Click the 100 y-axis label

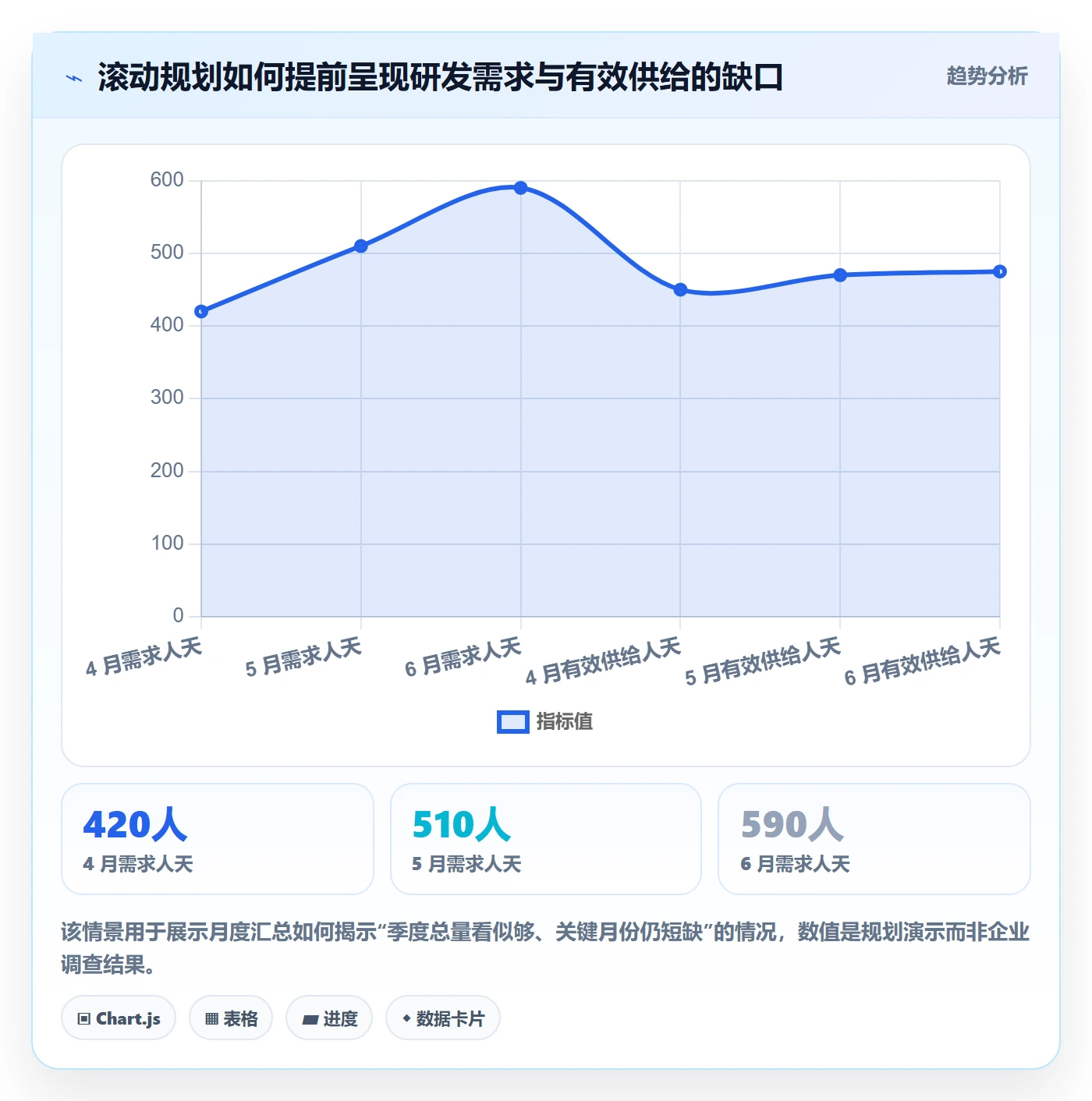[x=167, y=543]
